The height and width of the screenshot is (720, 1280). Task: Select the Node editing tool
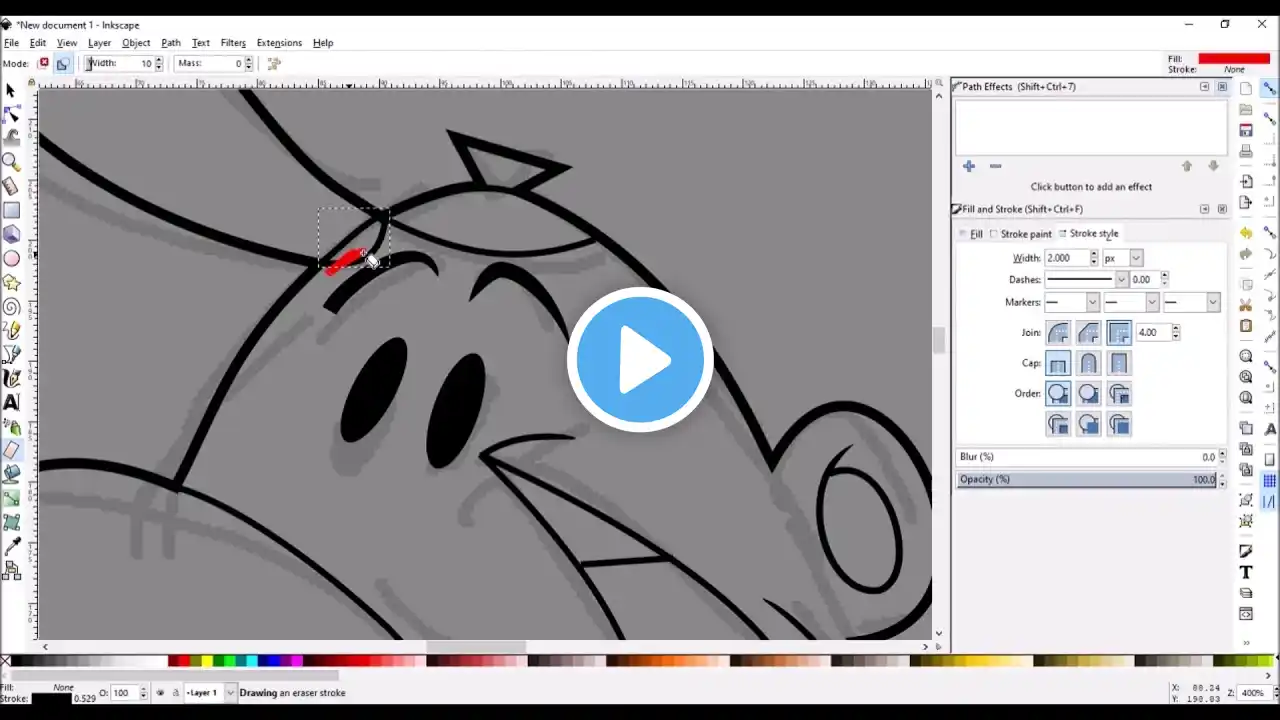[x=11, y=114]
